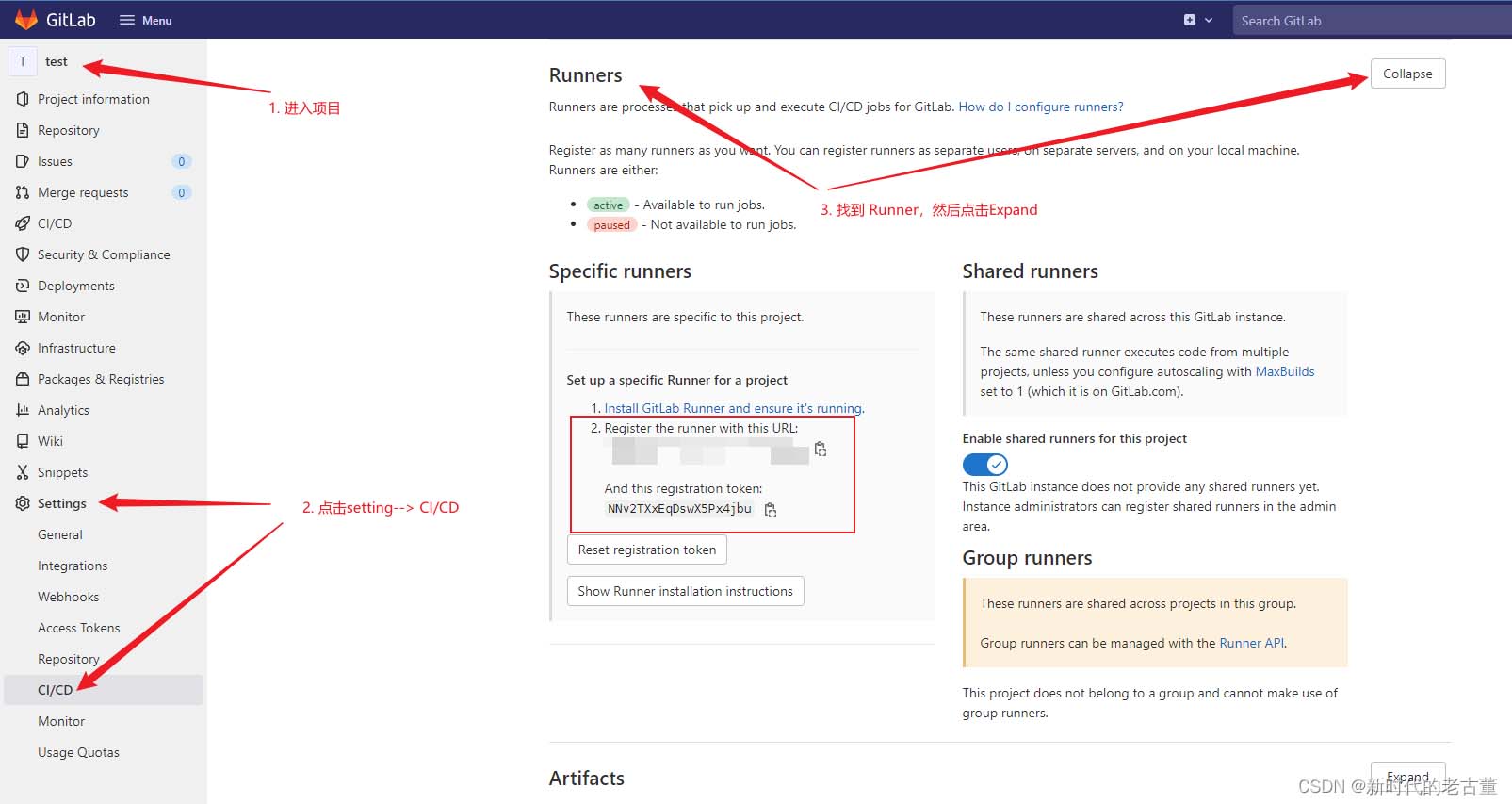Click the Merge requests icon
This screenshot has height=804, width=1512.
click(x=23, y=192)
